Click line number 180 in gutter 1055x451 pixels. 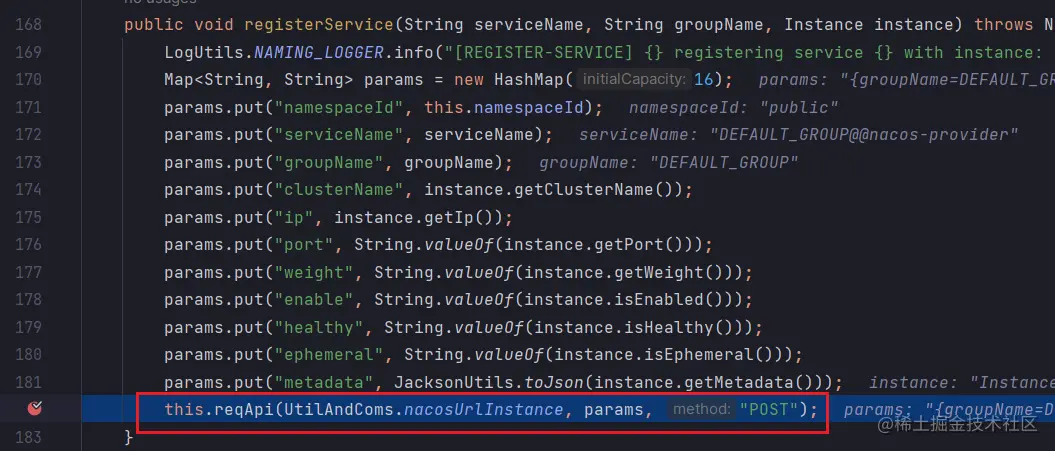pos(28,355)
